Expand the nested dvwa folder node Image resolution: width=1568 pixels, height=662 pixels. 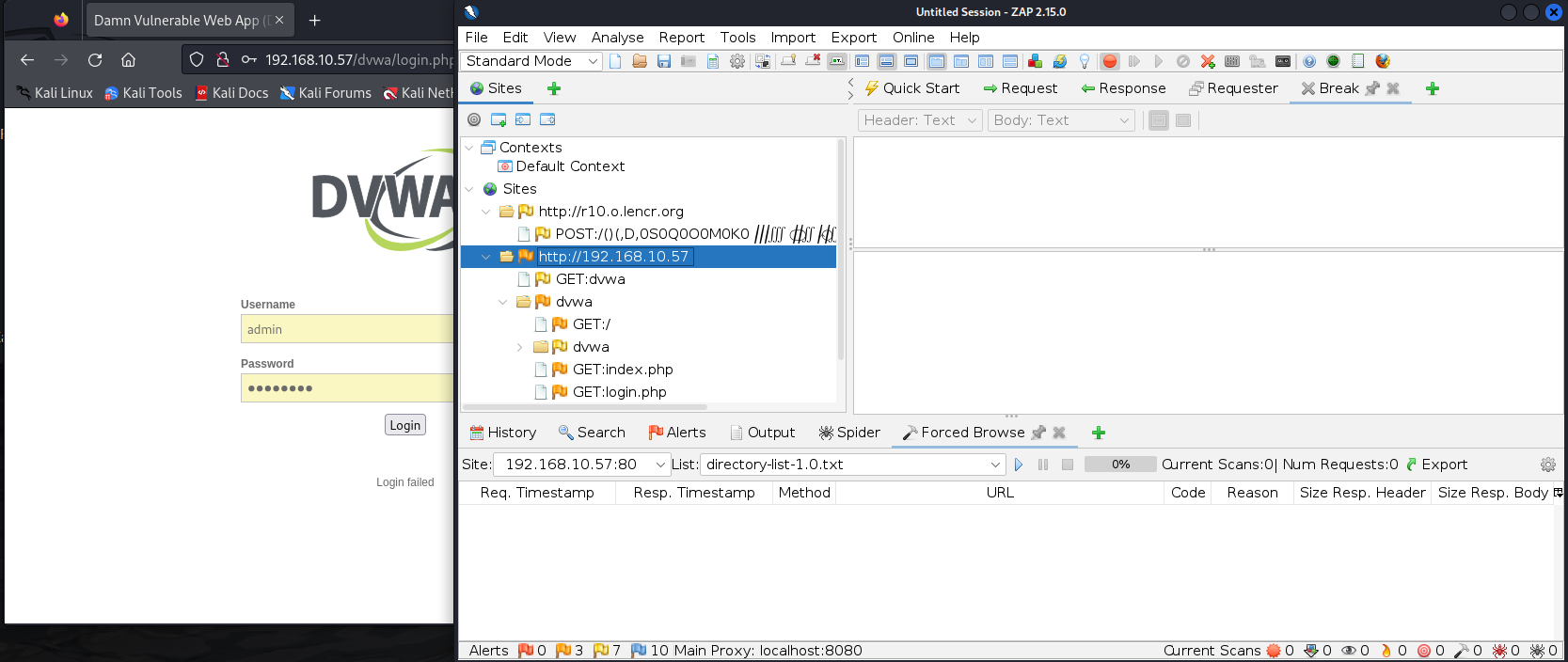coord(520,347)
